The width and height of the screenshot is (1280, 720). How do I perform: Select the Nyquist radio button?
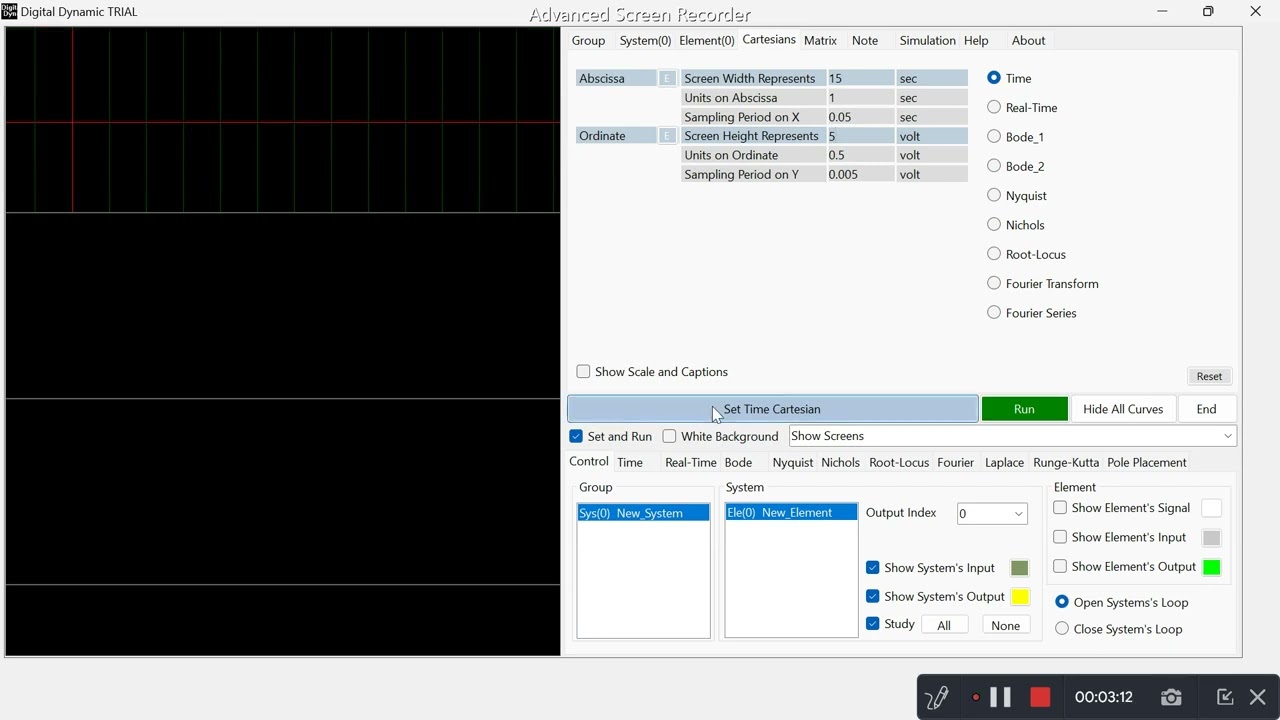994,195
